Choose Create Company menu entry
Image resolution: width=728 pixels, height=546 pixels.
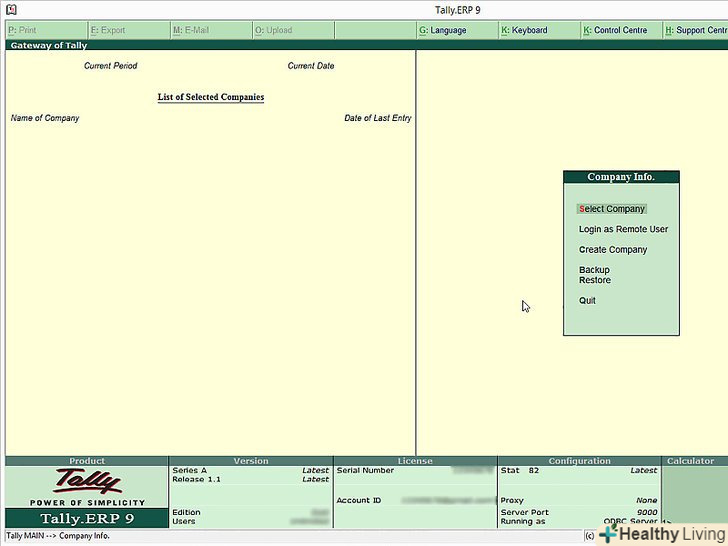point(612,250)
